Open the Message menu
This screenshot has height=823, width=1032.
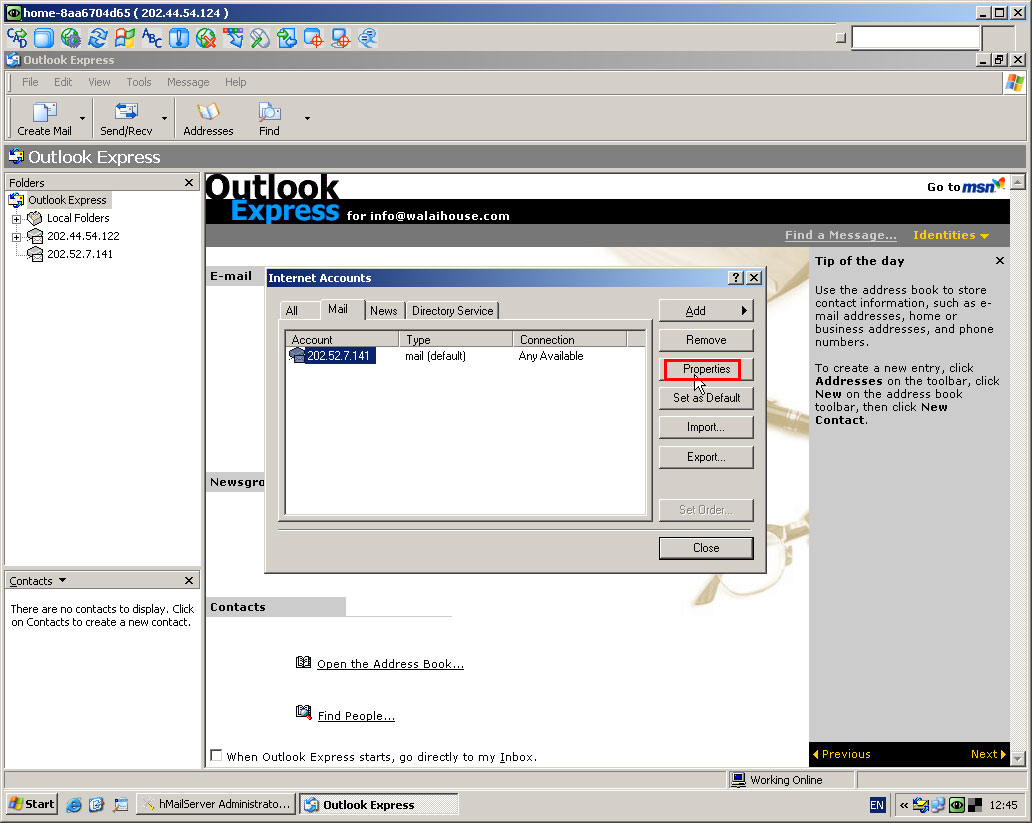(188, 82)
